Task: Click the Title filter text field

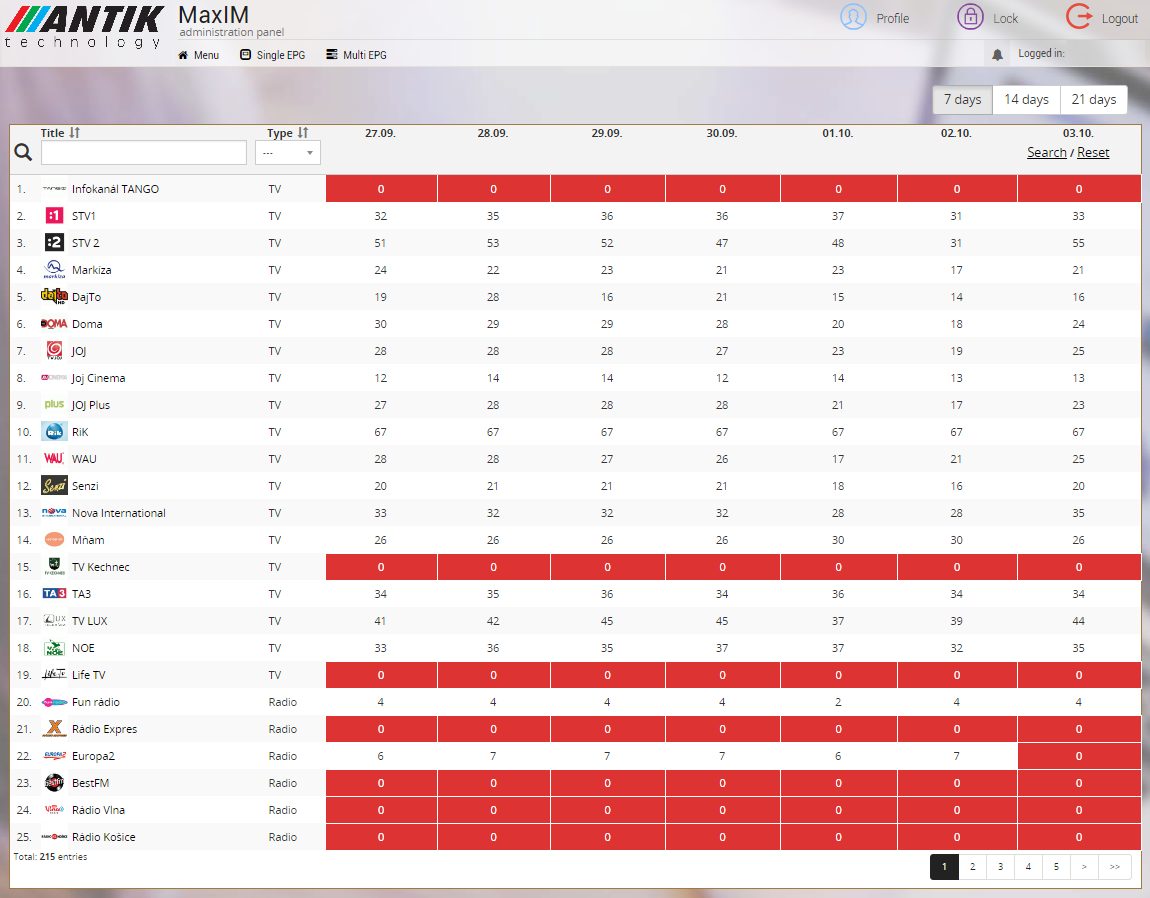Action: click(x=144, y=153)
